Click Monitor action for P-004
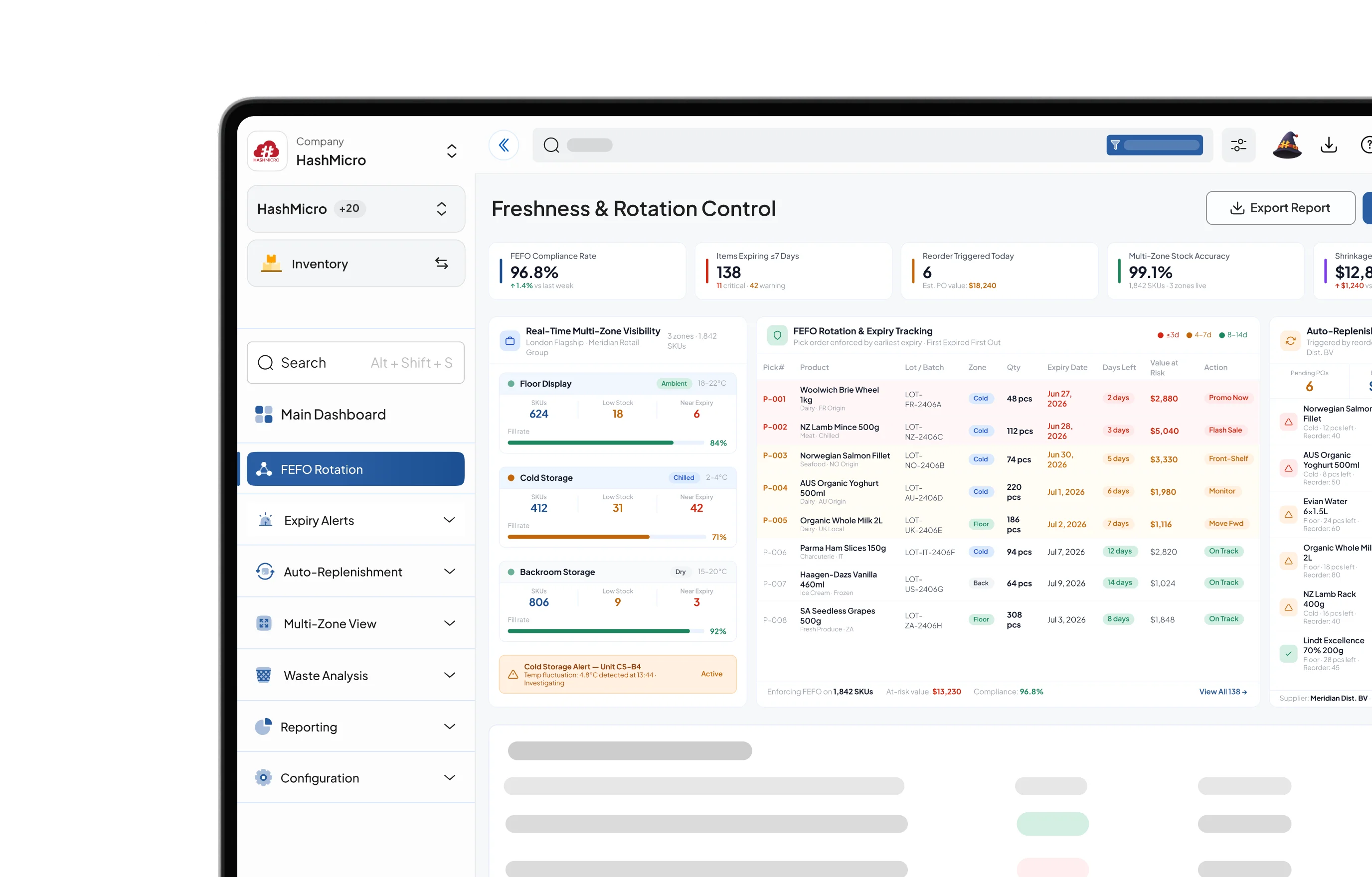Screen dimensions: 1372x877 [x=1221, y=491]
